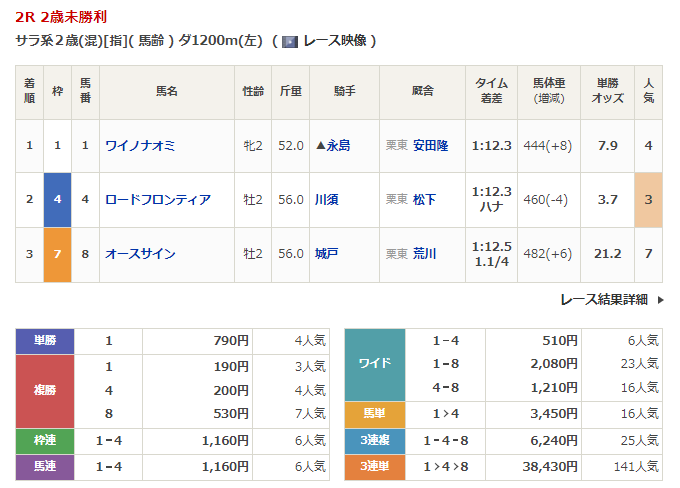680x488 pixels.
Task: Click the arrow icon after レース結果詳細
Action: [657, 299]
